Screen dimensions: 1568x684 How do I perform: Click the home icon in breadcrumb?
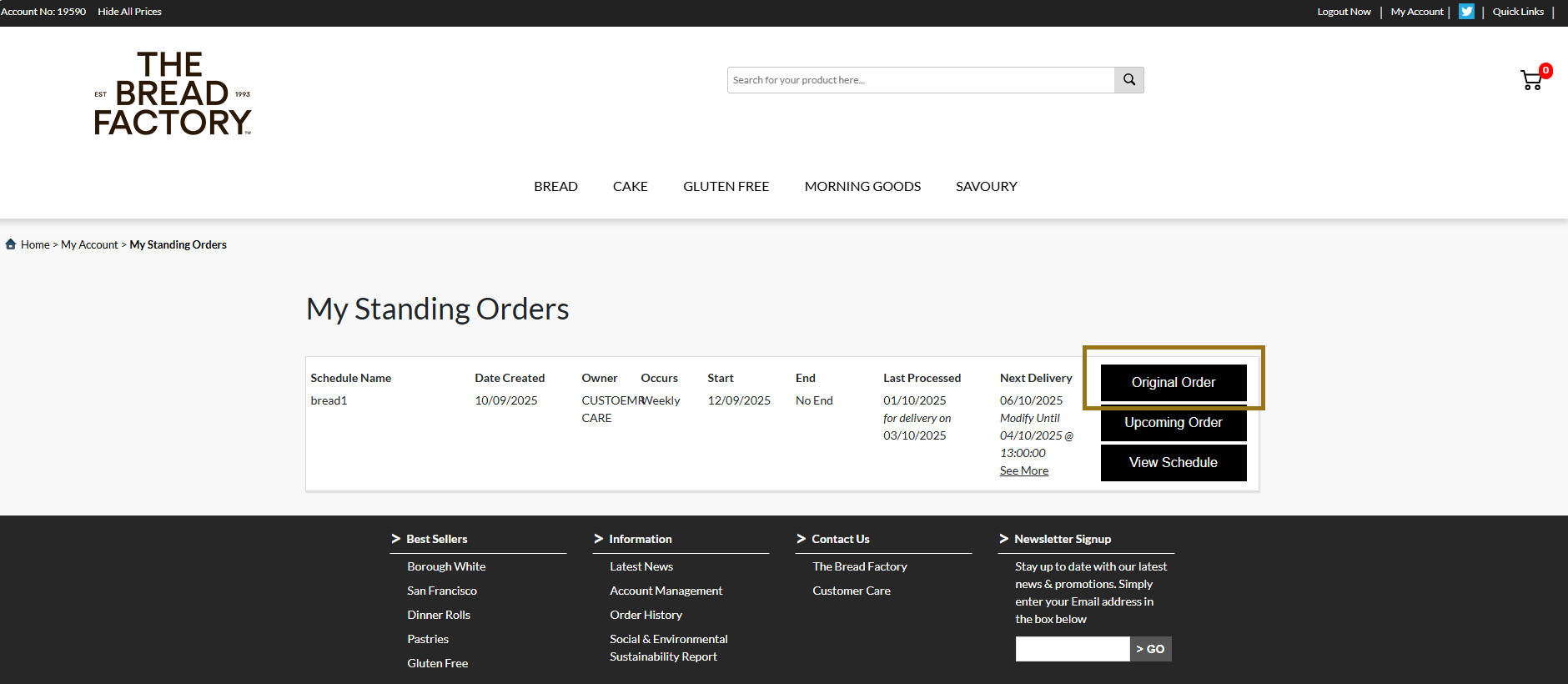tap(11, 244)
